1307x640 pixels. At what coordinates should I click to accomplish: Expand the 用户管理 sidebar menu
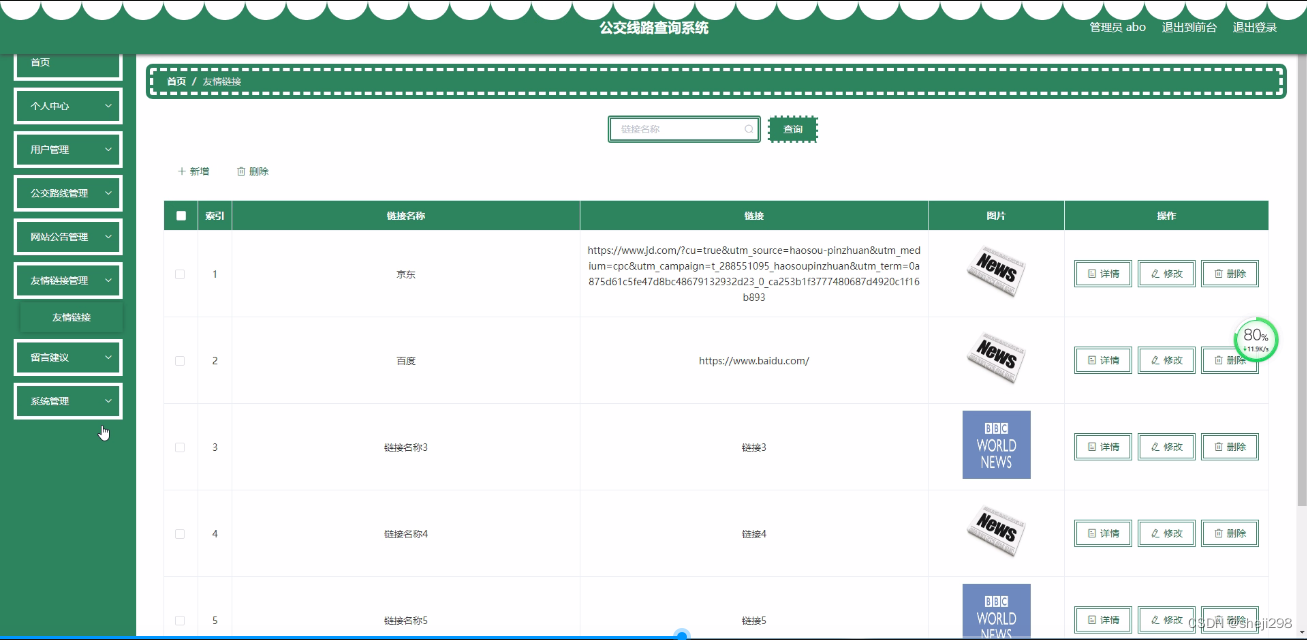coord(67,149)
